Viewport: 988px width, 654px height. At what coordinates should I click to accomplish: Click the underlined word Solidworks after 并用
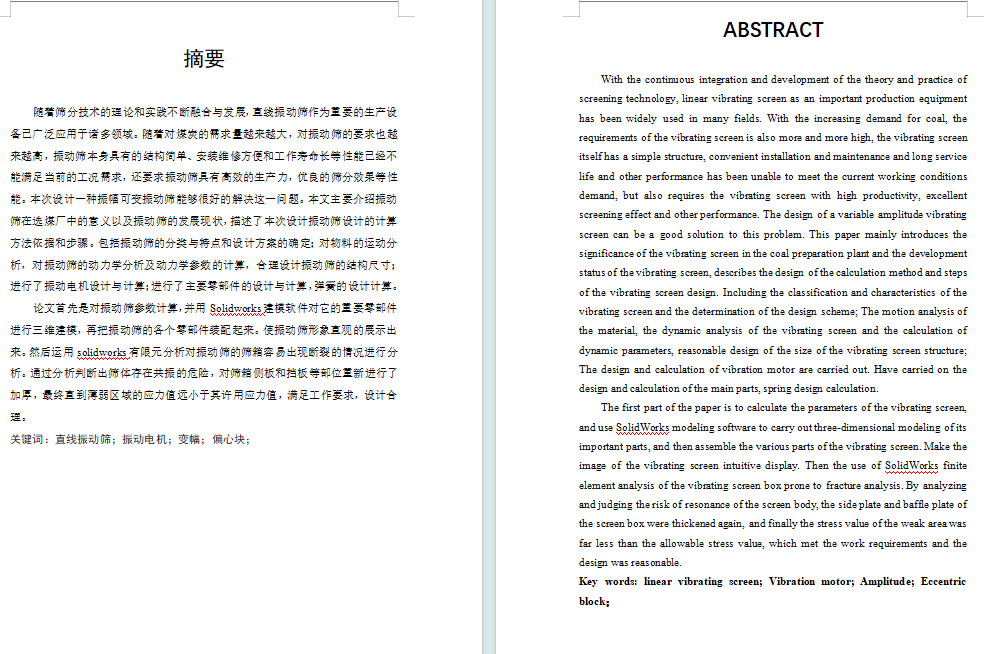[236, 308]
